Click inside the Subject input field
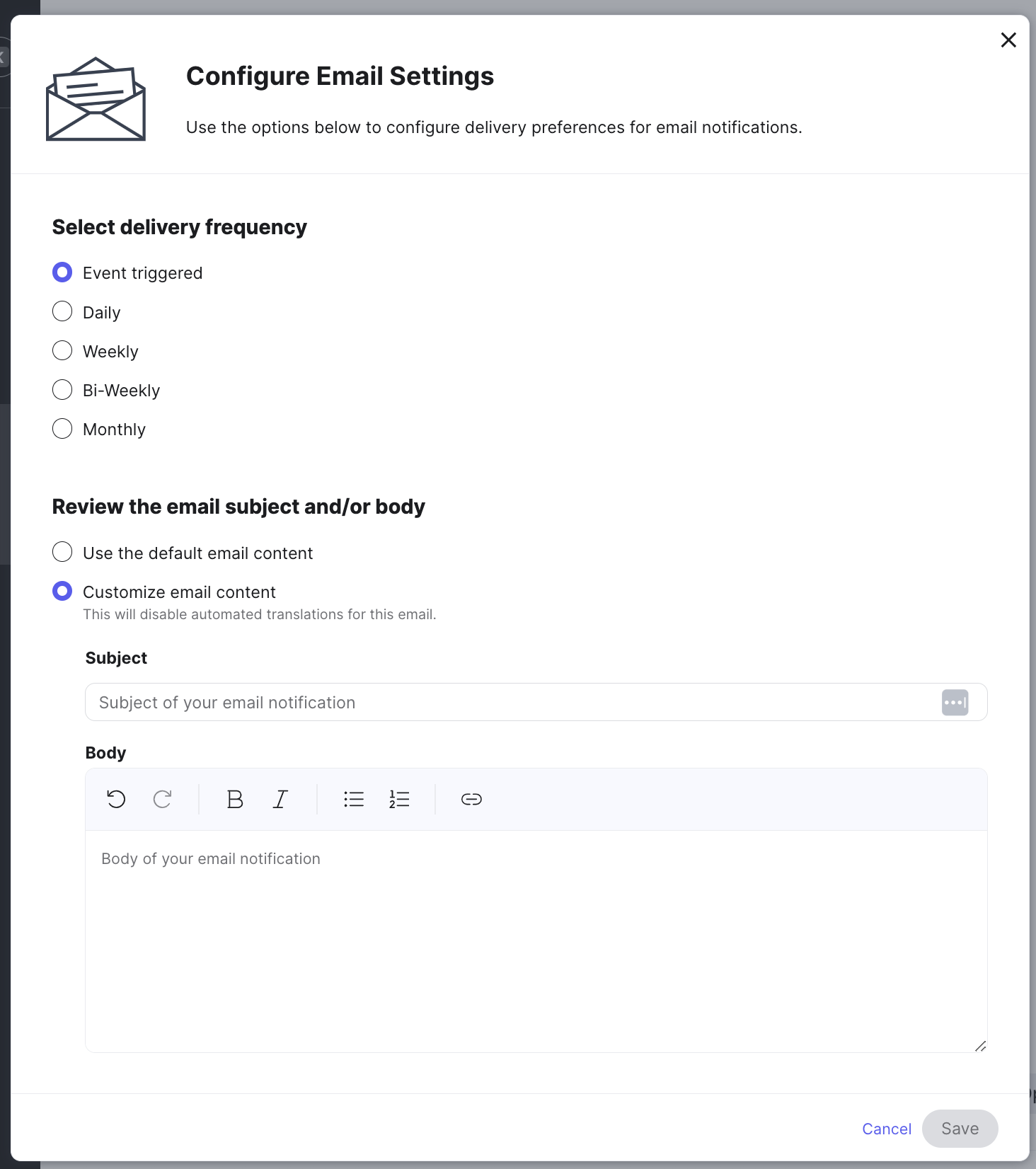This screenshot has width=1036, height=1169. tap(495, 702)
